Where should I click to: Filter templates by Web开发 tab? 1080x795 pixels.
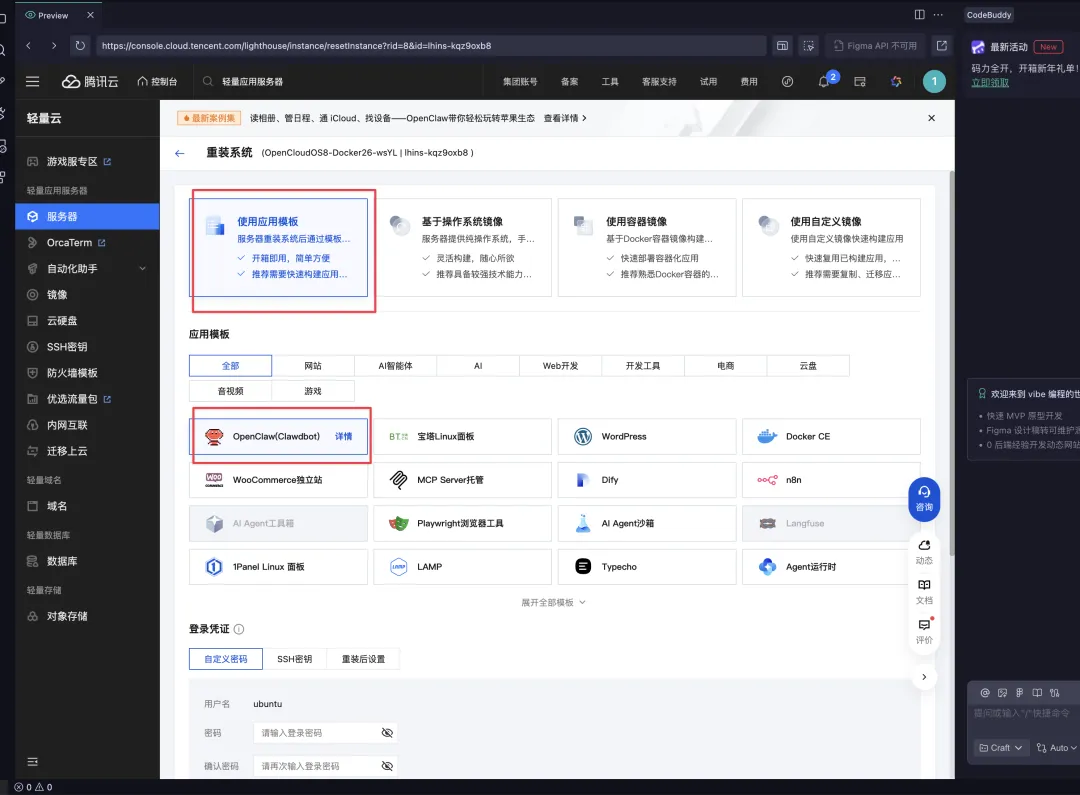[x=560, y=366]
